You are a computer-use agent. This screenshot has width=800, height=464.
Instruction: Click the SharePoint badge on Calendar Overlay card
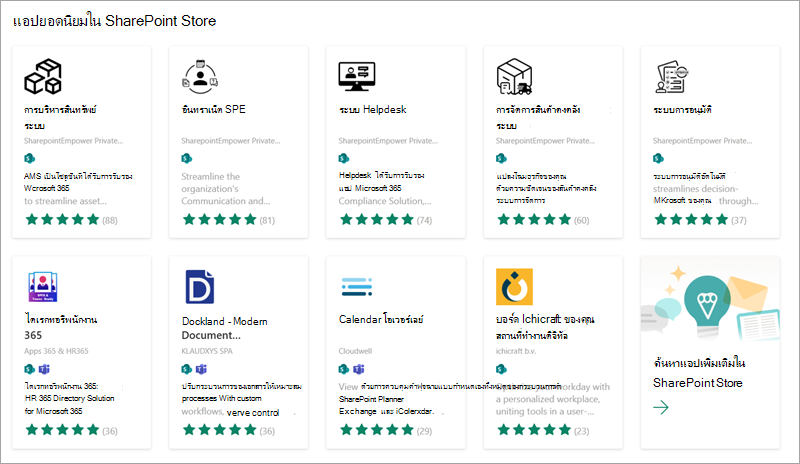[344, 369]
